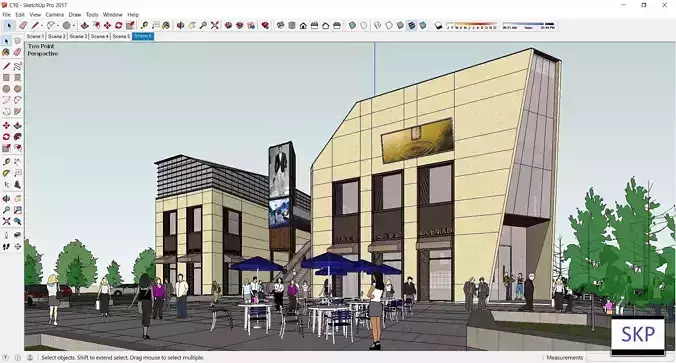The width and height of the screenshot is (676, 363).
Task: Select the Zoom Window tool in left toolbar
Action: (17, 210)
